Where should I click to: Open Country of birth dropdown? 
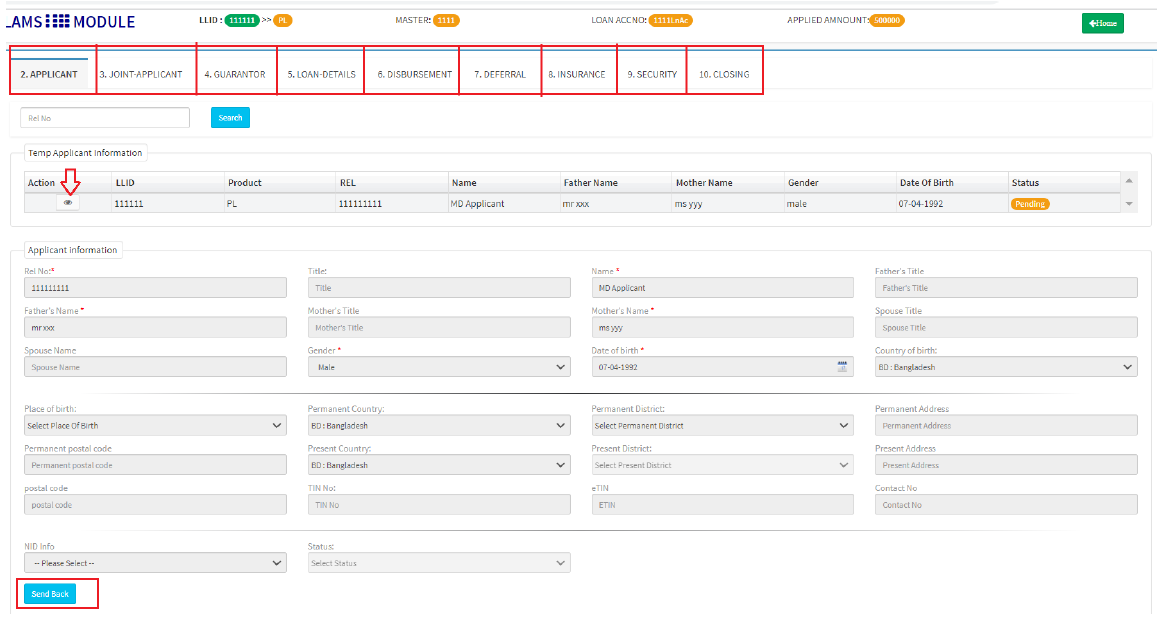click(x=1005, y=367)
